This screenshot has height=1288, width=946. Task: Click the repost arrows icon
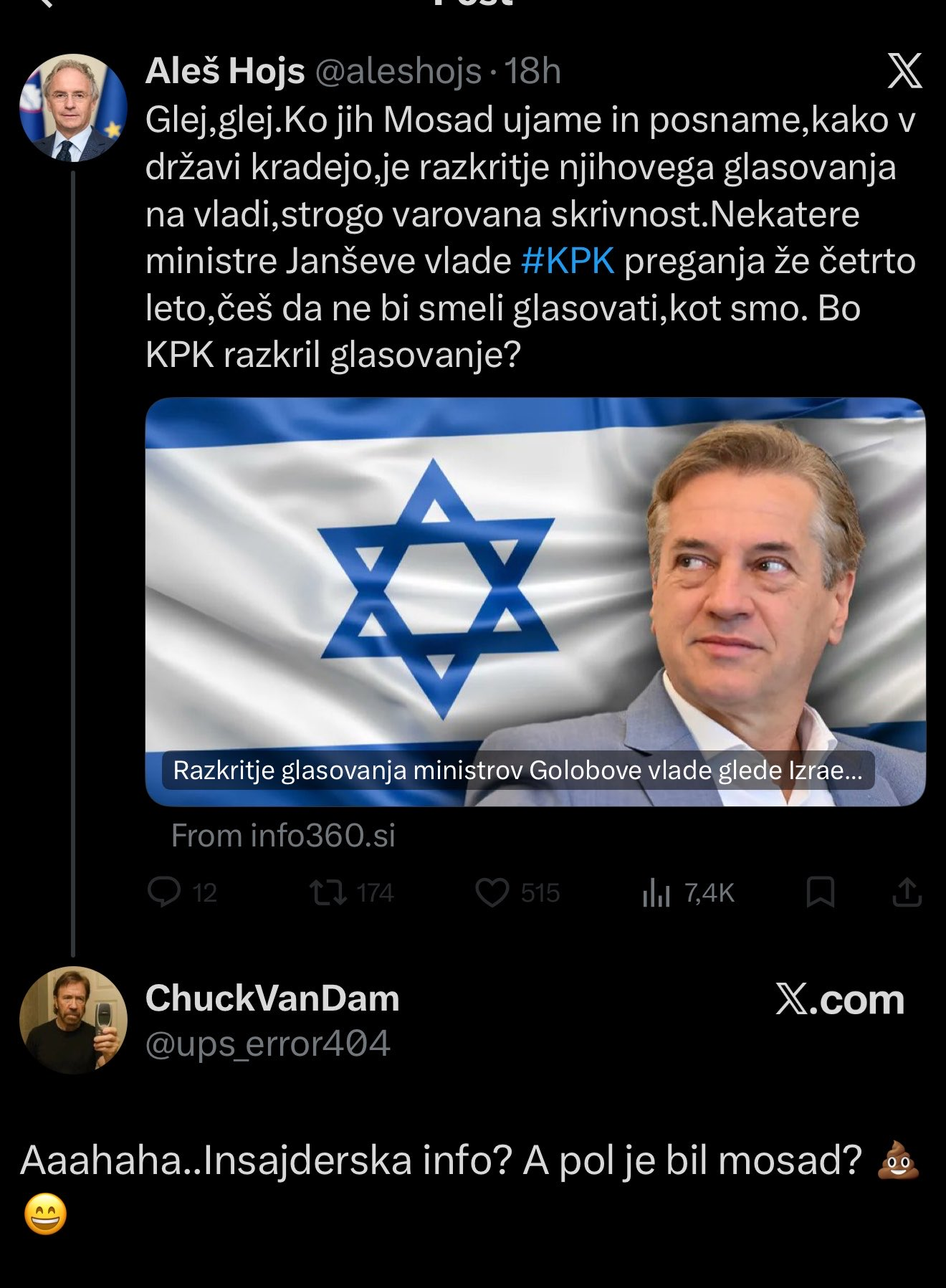[x=328, y=892]
